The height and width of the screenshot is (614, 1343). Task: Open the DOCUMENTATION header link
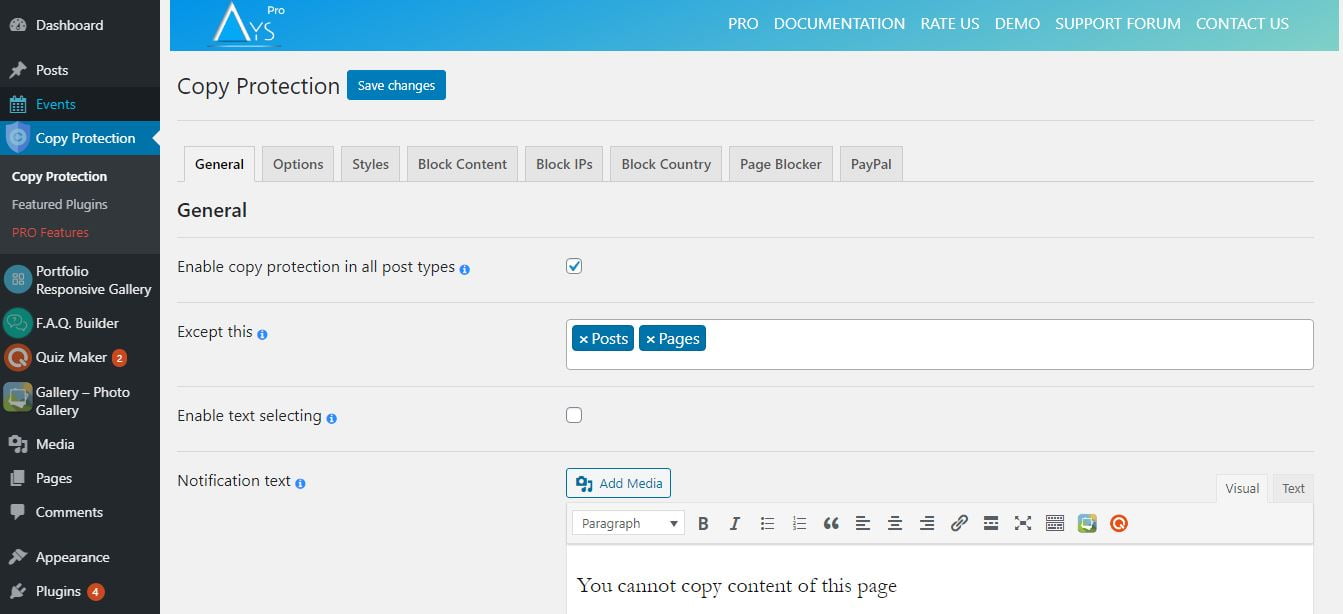click(839, 23)
